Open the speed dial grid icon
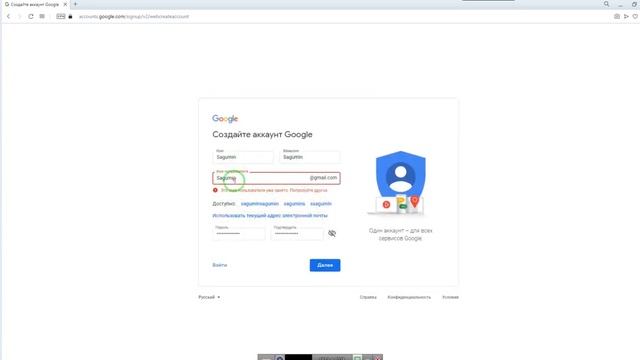 [x=42, y=16]
